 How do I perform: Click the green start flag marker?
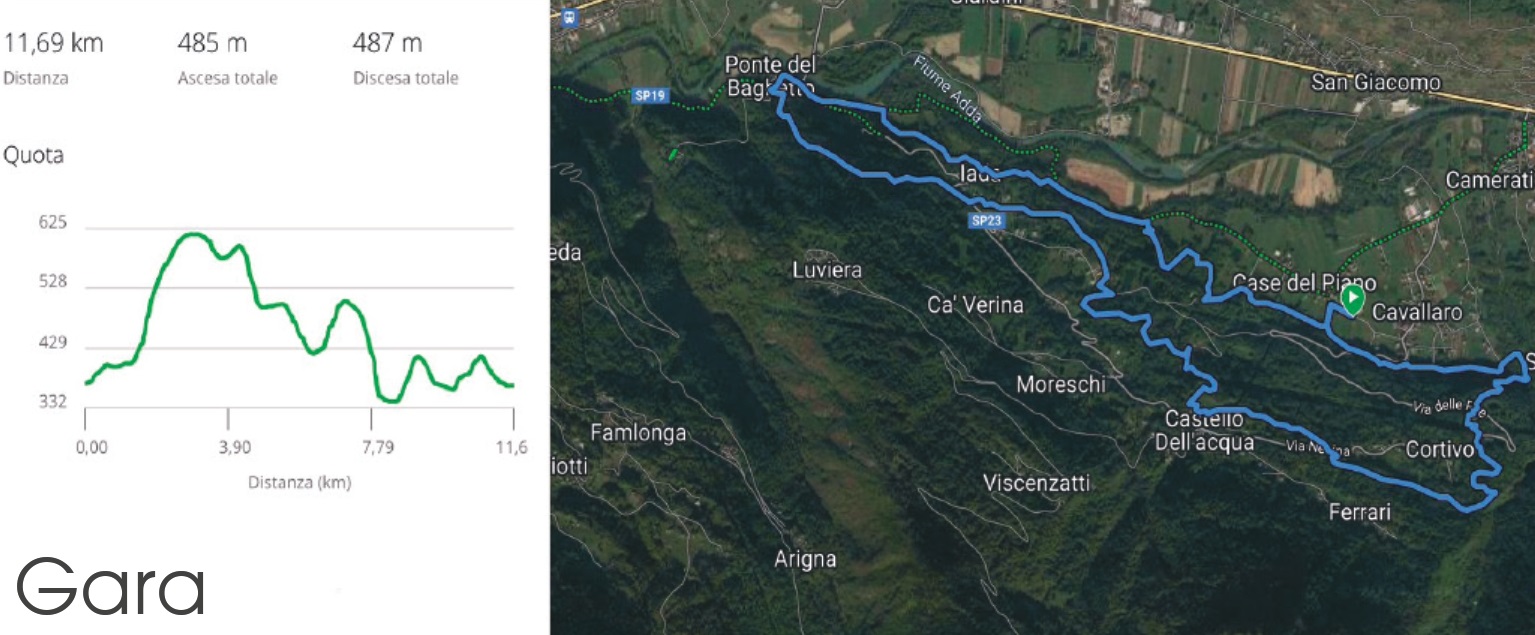click(1352, 299)
